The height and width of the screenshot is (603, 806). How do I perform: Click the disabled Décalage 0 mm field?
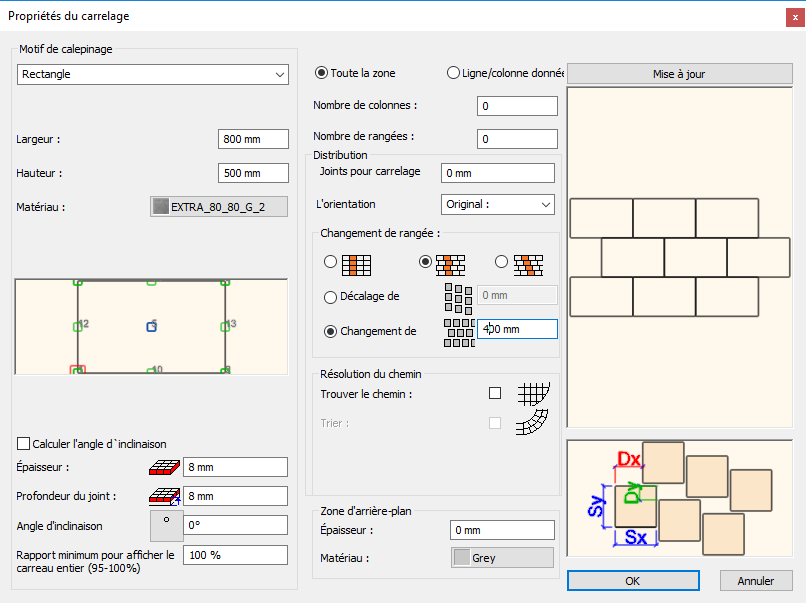click(517, 295)
